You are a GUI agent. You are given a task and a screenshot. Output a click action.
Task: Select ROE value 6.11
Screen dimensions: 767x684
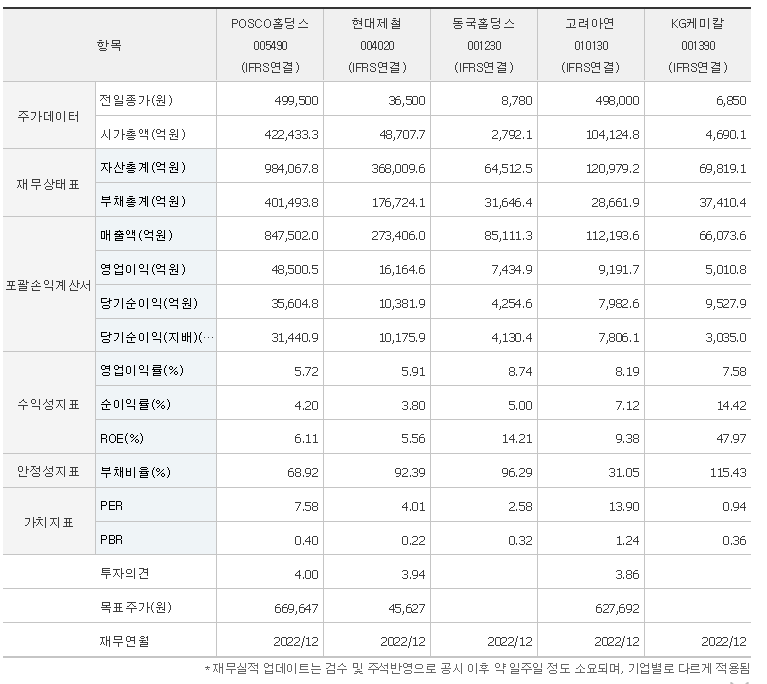coord(306,439)
